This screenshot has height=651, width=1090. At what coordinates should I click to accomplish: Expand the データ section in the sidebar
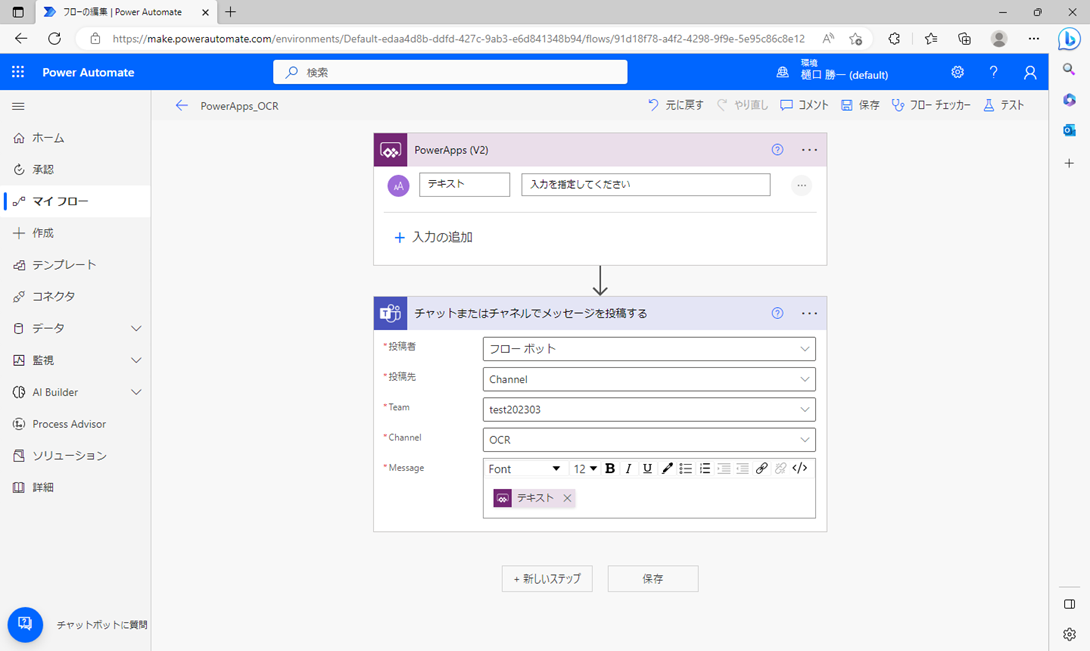[136, 328]
